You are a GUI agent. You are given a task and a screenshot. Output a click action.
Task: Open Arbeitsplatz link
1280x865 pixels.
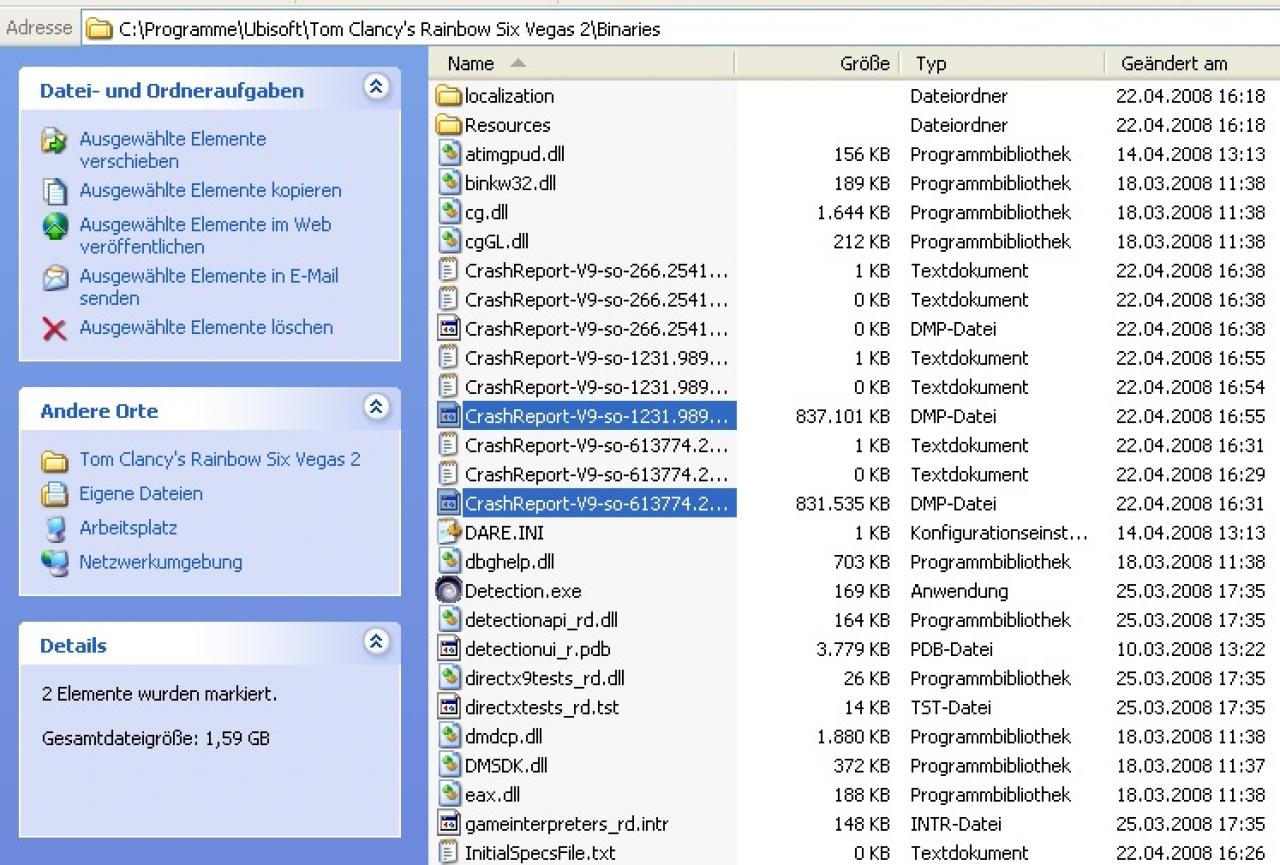coord(128,527)
